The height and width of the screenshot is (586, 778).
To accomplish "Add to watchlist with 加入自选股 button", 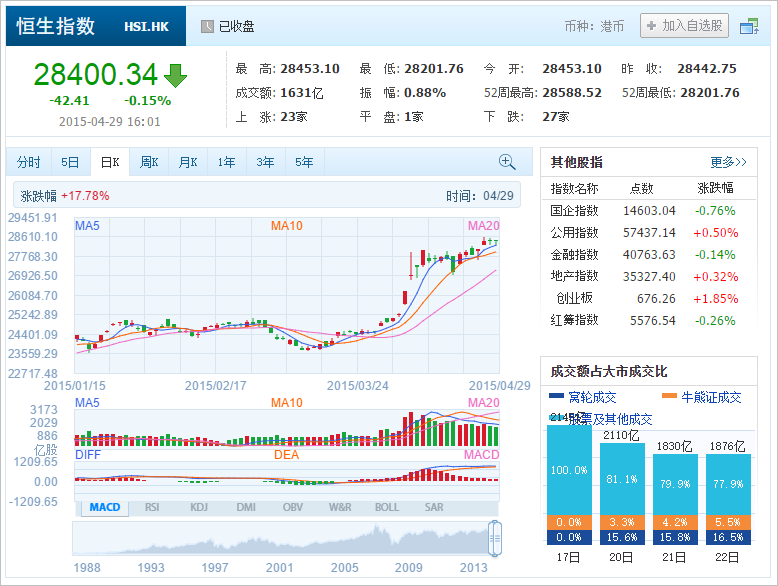I will click(684, 25).
